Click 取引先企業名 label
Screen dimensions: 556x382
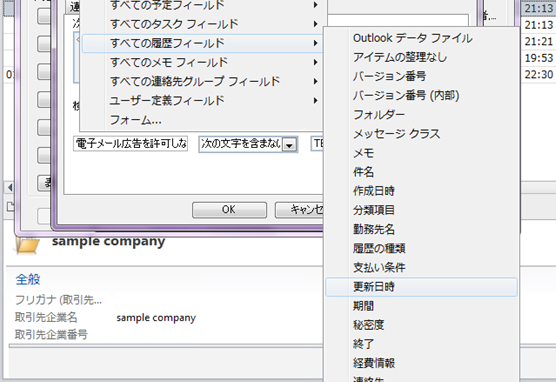point(46,317)
